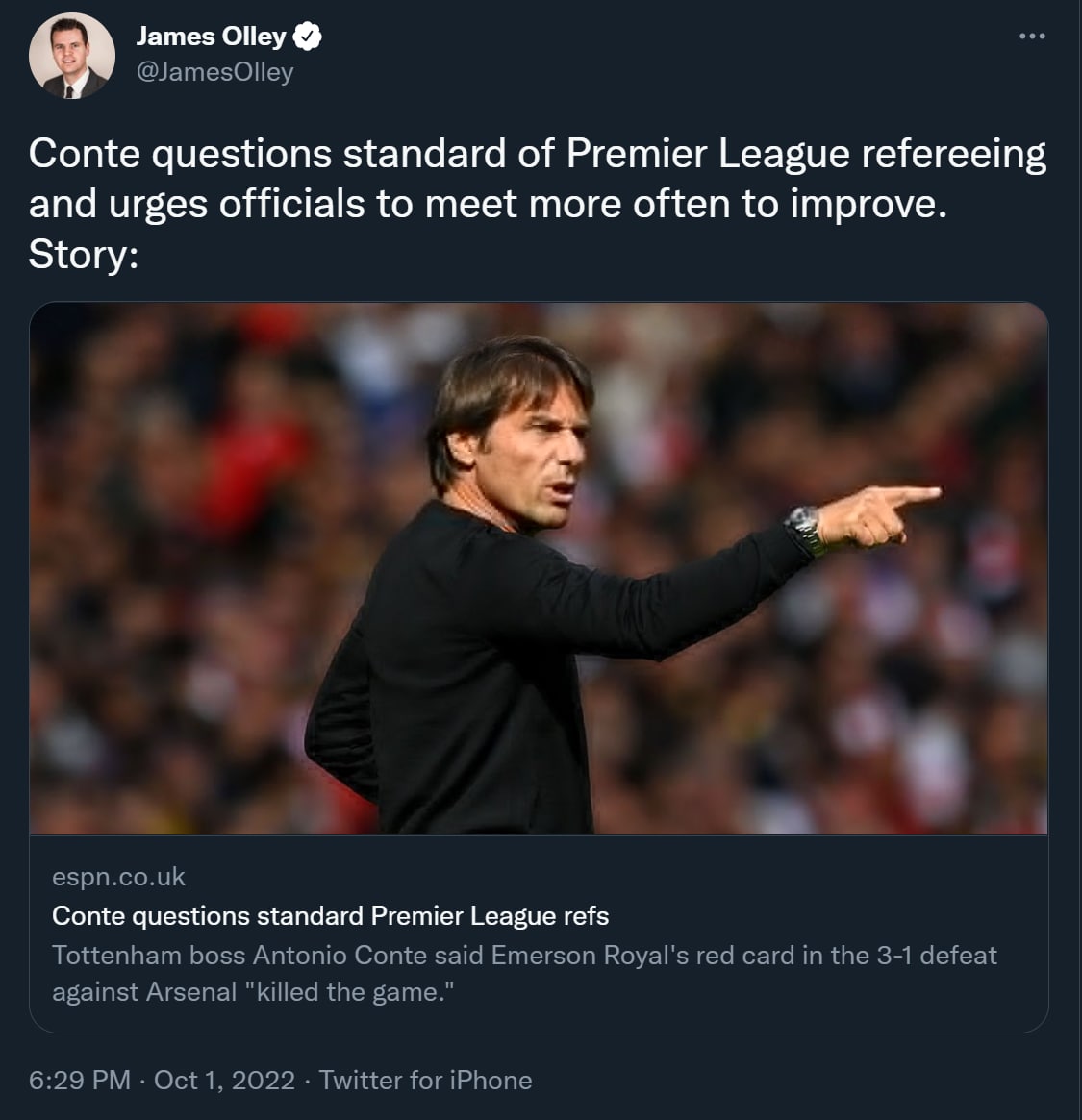Click the tweet line about Premier League refereeing
Viewport: 1082px width, 1120px height.
[537, 154]
